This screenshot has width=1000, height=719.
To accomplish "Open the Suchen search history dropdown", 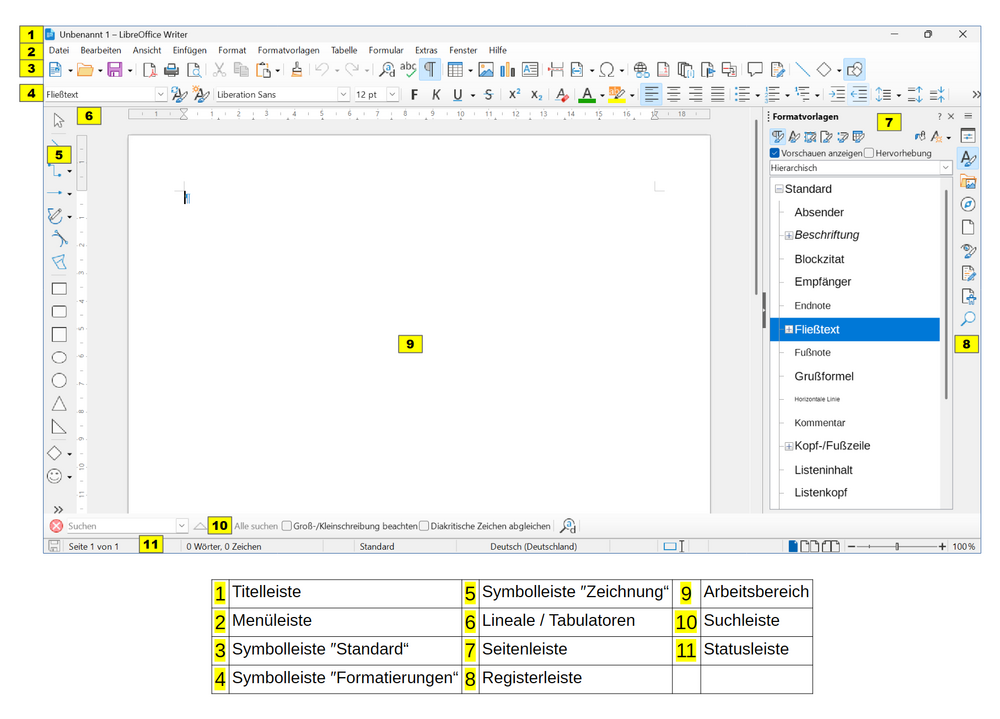I will [x=182, y=526].
